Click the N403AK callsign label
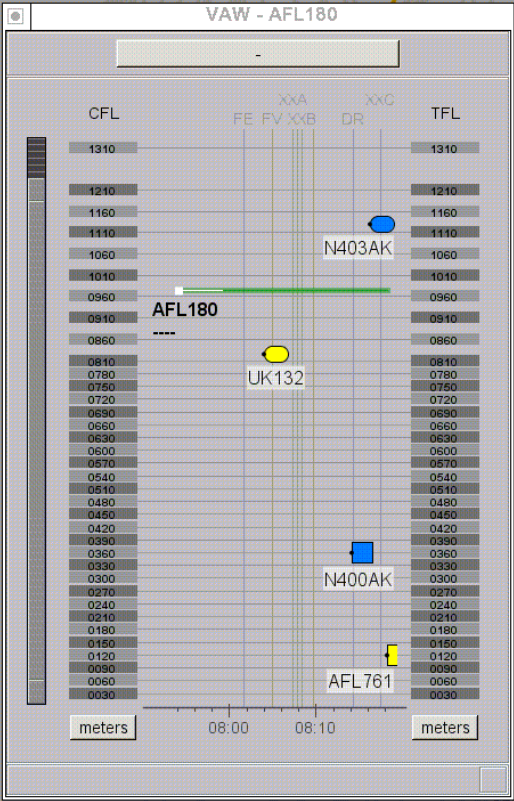Image resolution: width=514 pixels, height=801 pixels. click(358, 248)
